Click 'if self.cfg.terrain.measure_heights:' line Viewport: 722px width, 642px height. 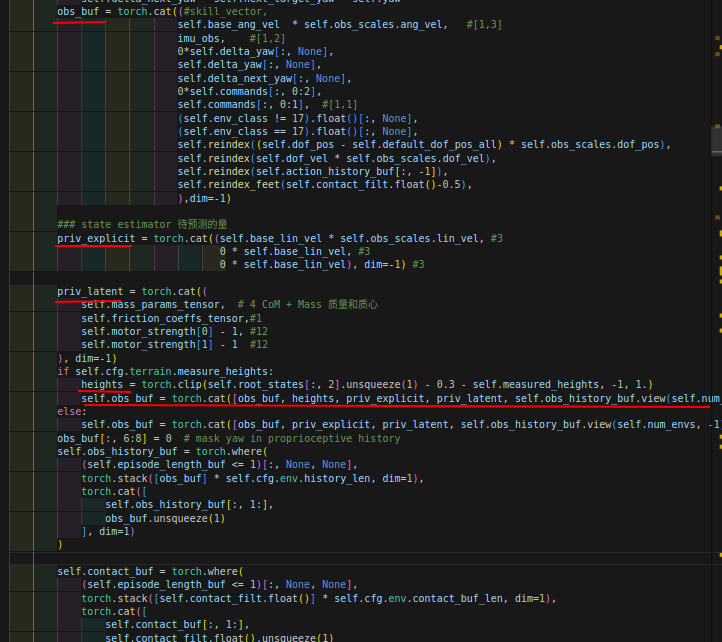click(x=165, y=372)
